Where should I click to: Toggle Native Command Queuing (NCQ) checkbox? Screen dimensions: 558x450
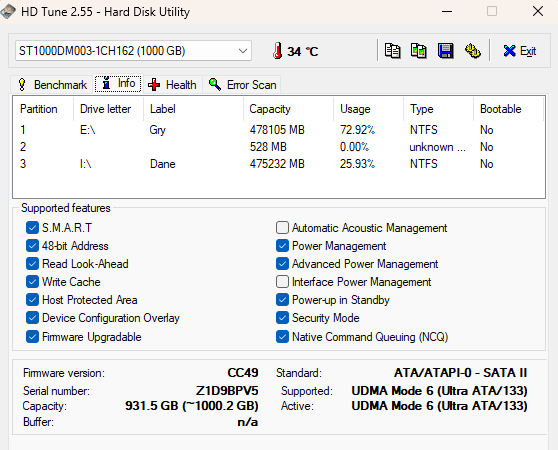click(282, 337)
